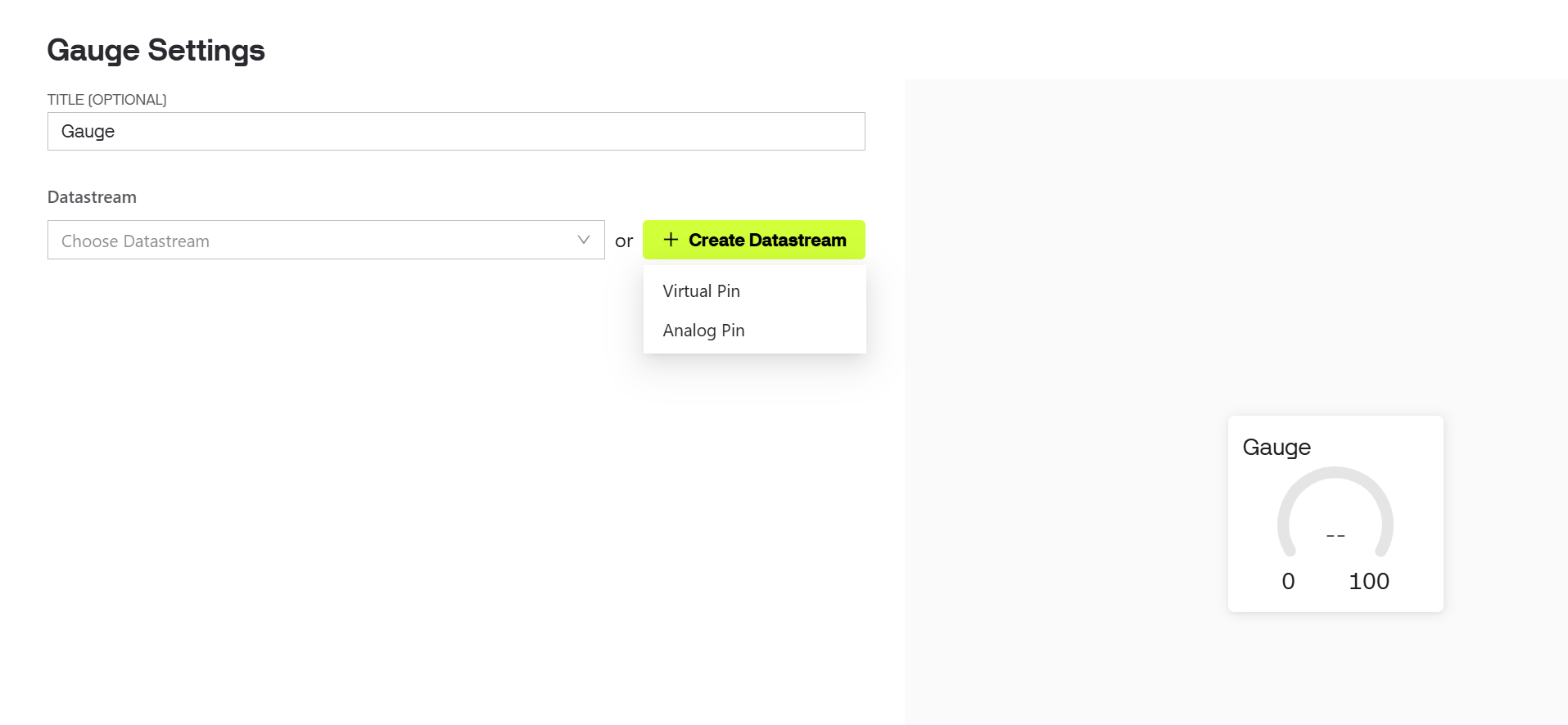Click the TITLE (OPTIONAL) label

(x=107, y=100)
